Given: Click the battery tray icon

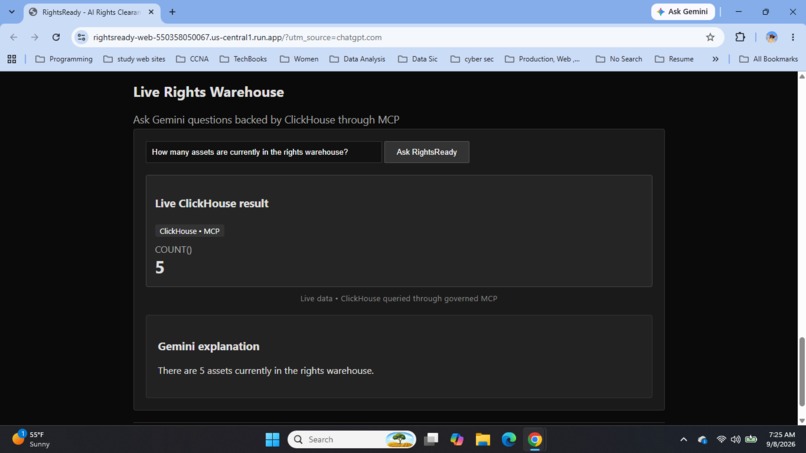Looking at the screenshot, I should 751,439.
